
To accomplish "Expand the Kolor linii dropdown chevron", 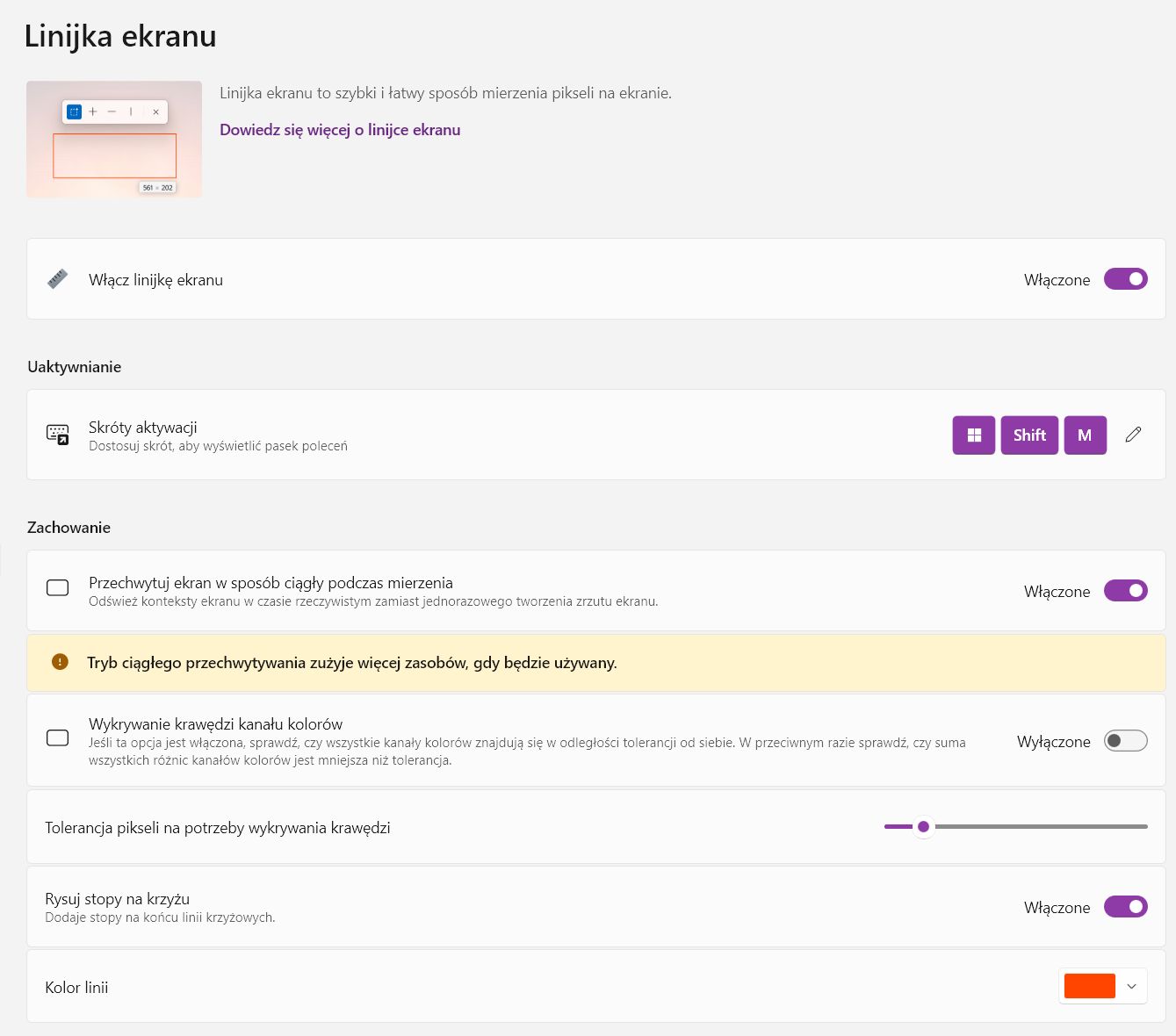I will 1131,987.
